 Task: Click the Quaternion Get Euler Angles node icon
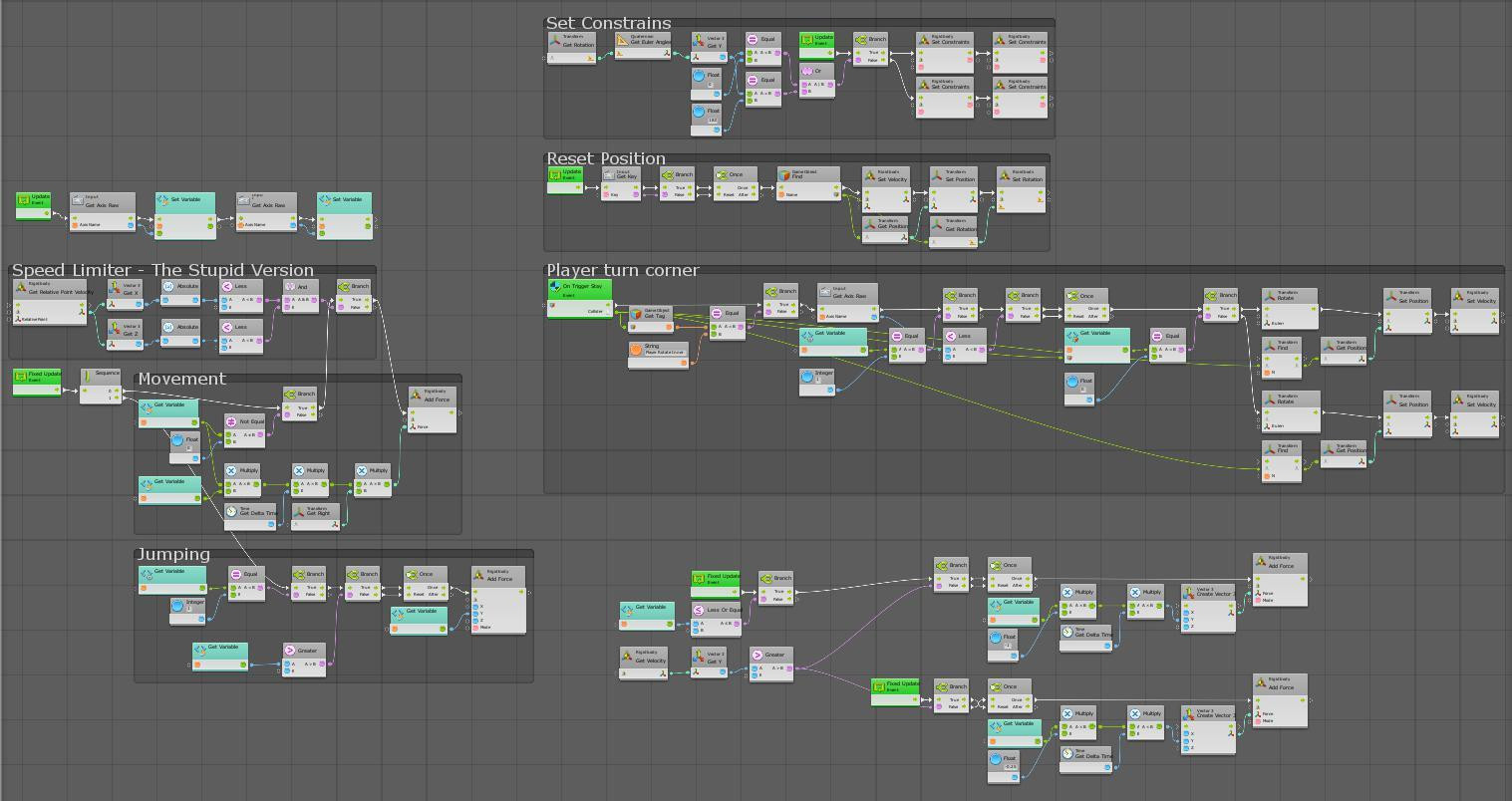623,40
